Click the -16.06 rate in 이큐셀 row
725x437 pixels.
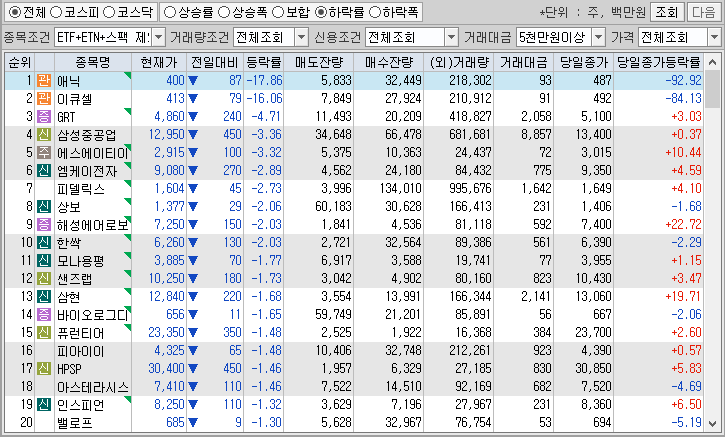(x=264, y=98)
